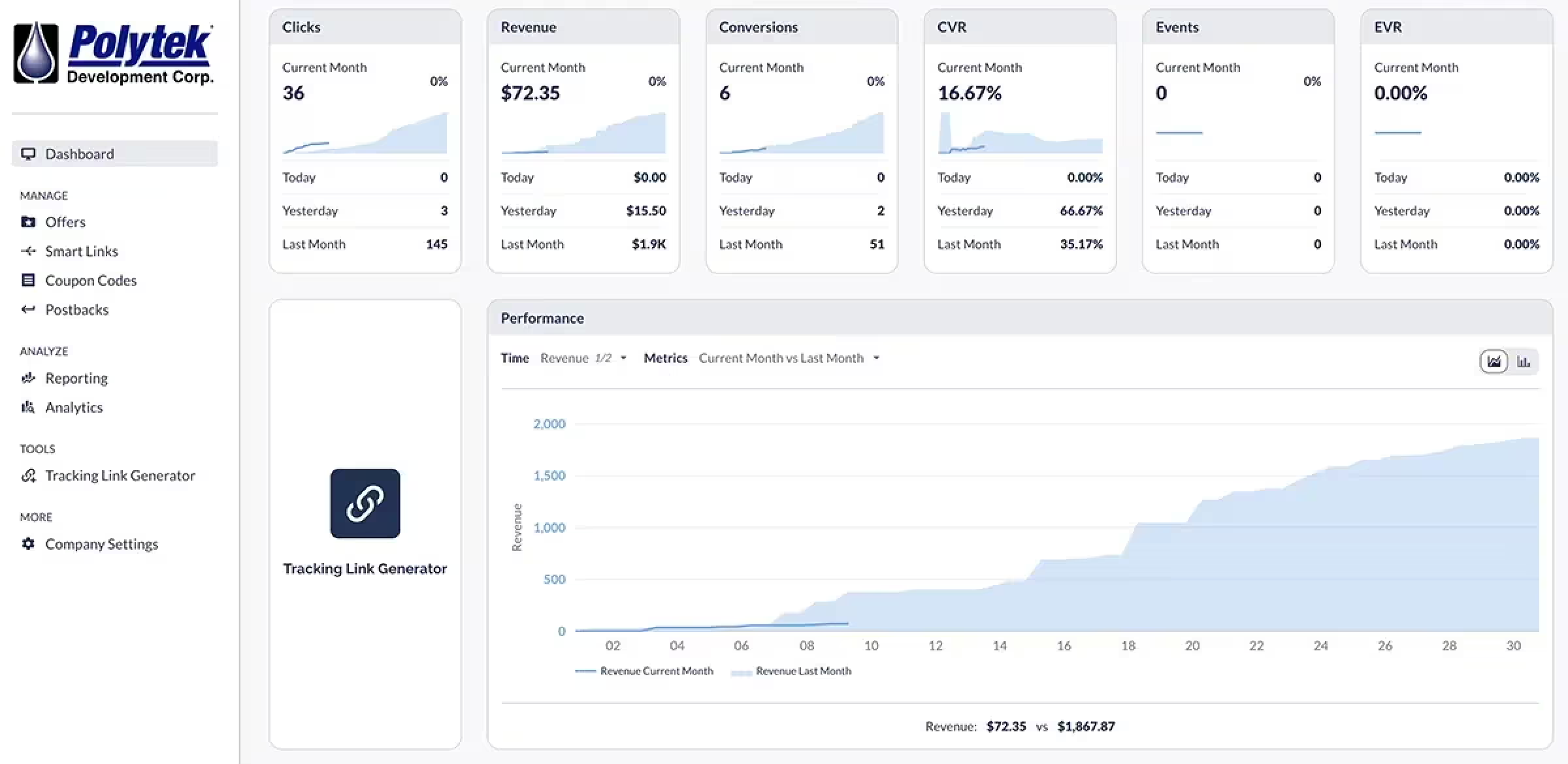1568x764 pixels.
Task: Click the large Tracking Link Generator tile icon
Action: [365, 503]
